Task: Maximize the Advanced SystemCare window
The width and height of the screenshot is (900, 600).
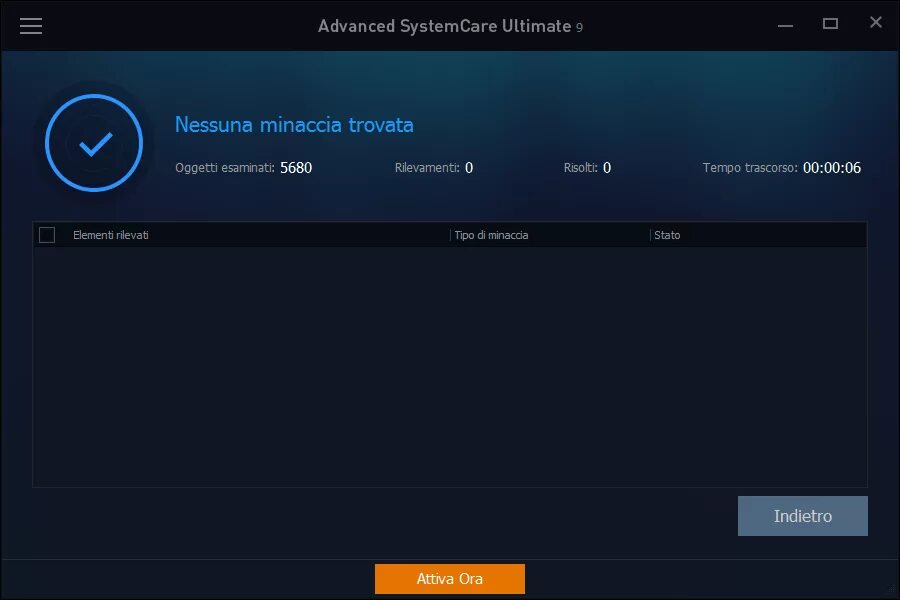Action: pyautogui.click(x=830, y=24)
